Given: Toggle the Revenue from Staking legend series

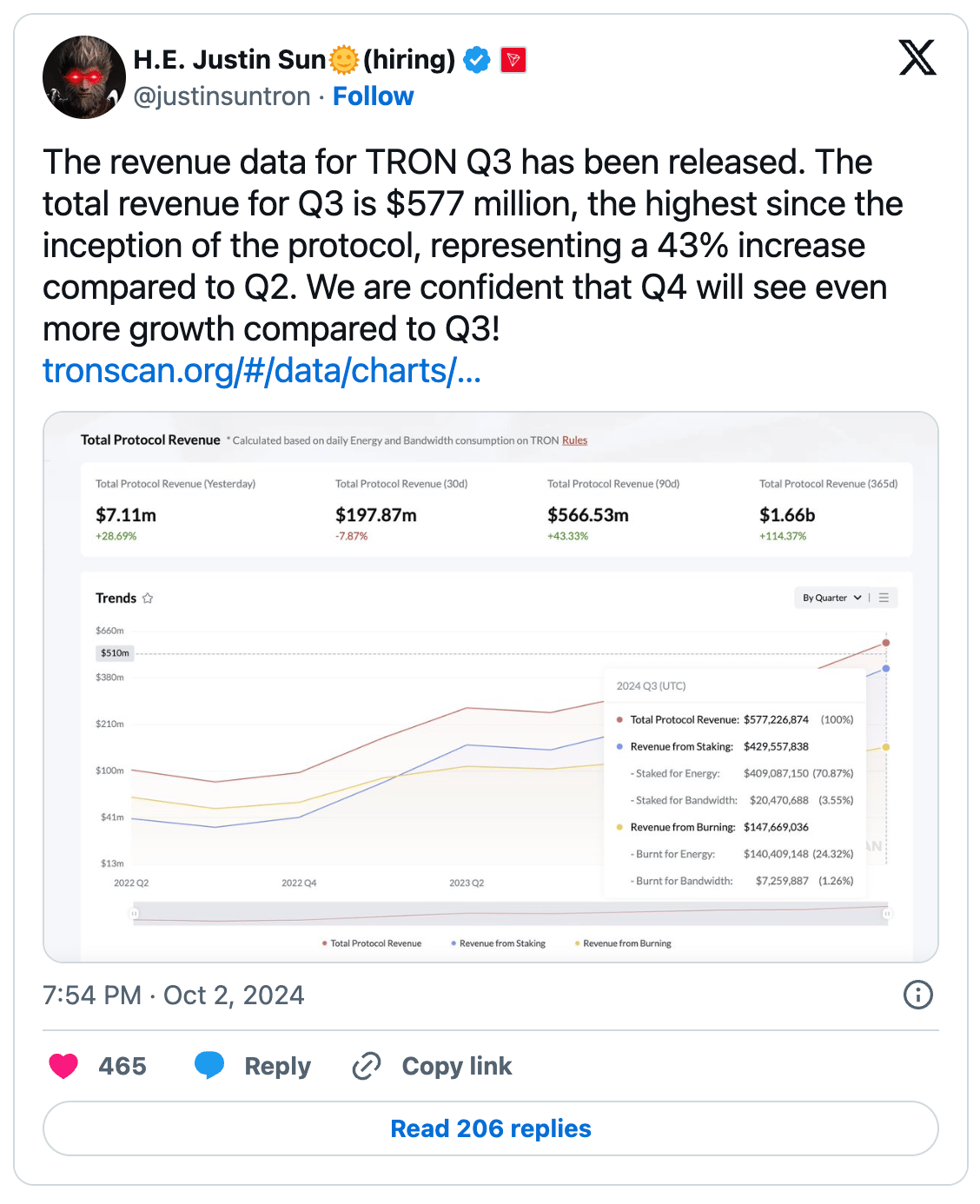Looking at the screenshot, I should pyautogui.click(x=499, y=943).
